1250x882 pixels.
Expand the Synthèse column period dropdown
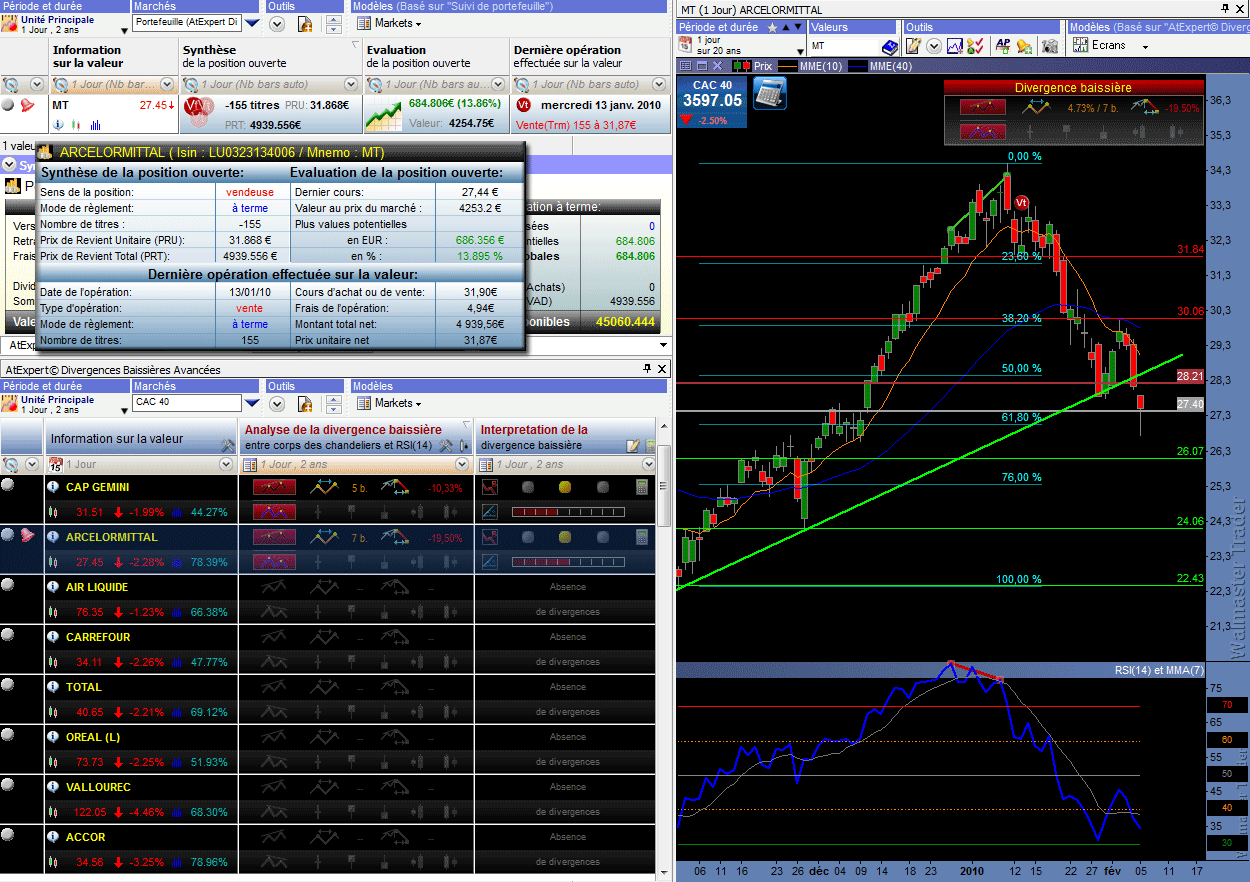pos(351,84)
